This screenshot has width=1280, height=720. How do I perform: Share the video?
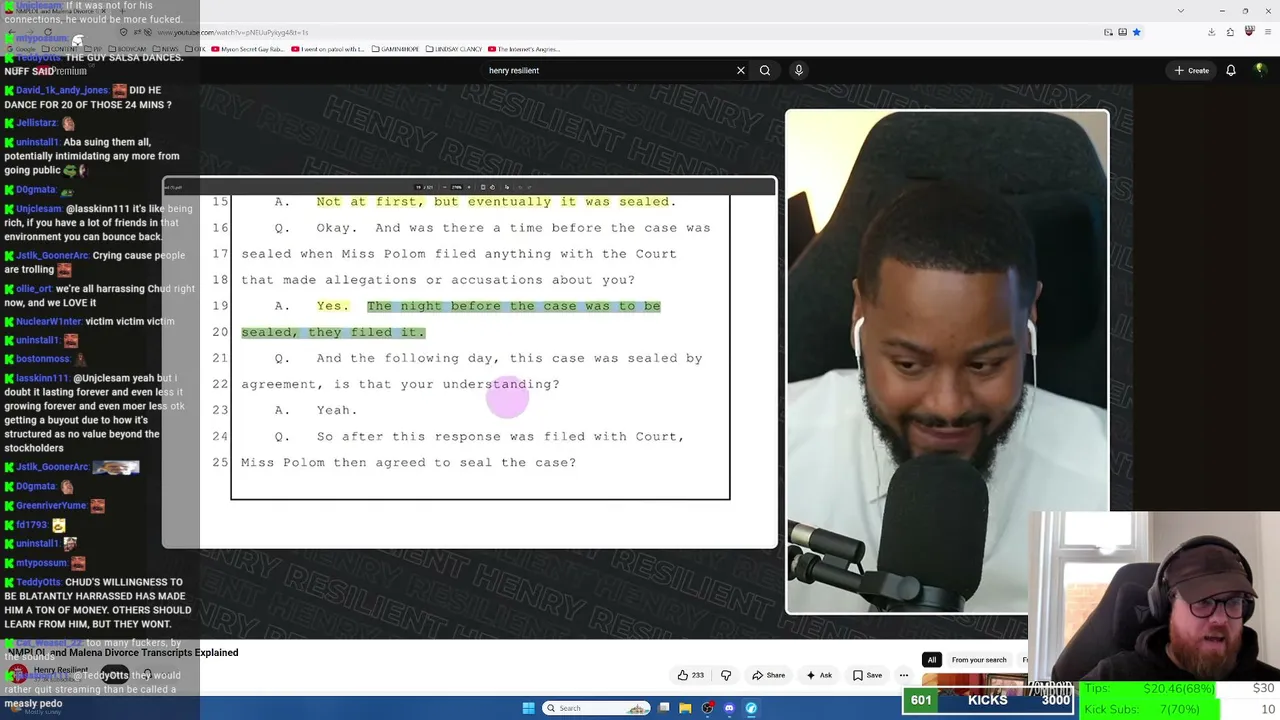point(768,675)
